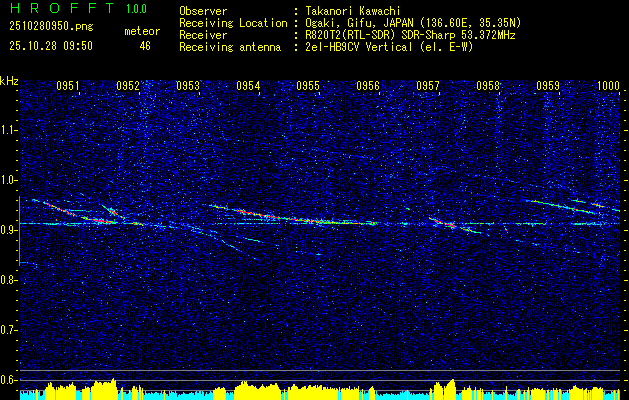The height and width of the screenshot is (400, 629).
Task: Click the 0.7 kHz axis label
Action: click(x=9, y=330)
